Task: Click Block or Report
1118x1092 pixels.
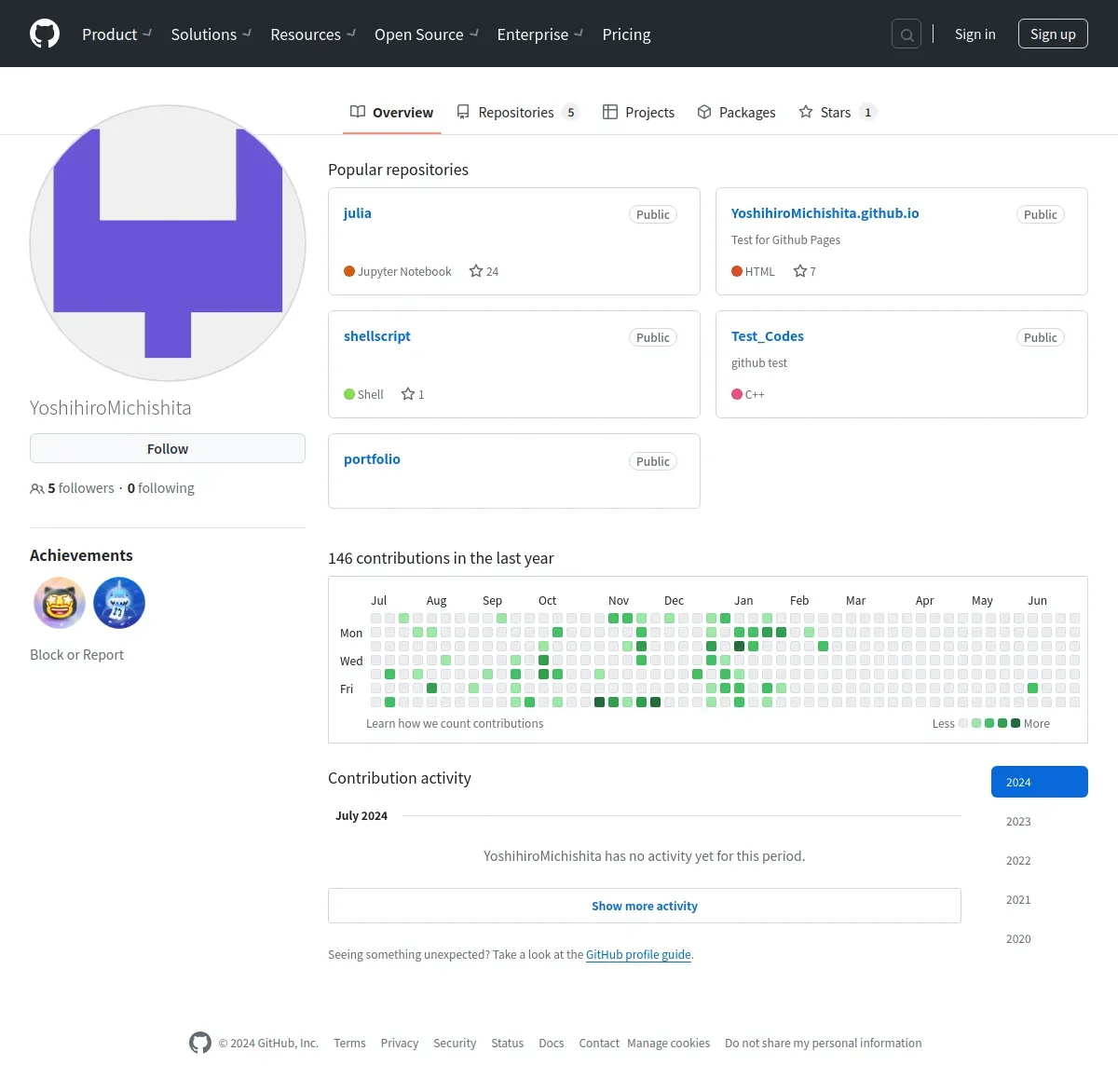Action: point(76,654)
